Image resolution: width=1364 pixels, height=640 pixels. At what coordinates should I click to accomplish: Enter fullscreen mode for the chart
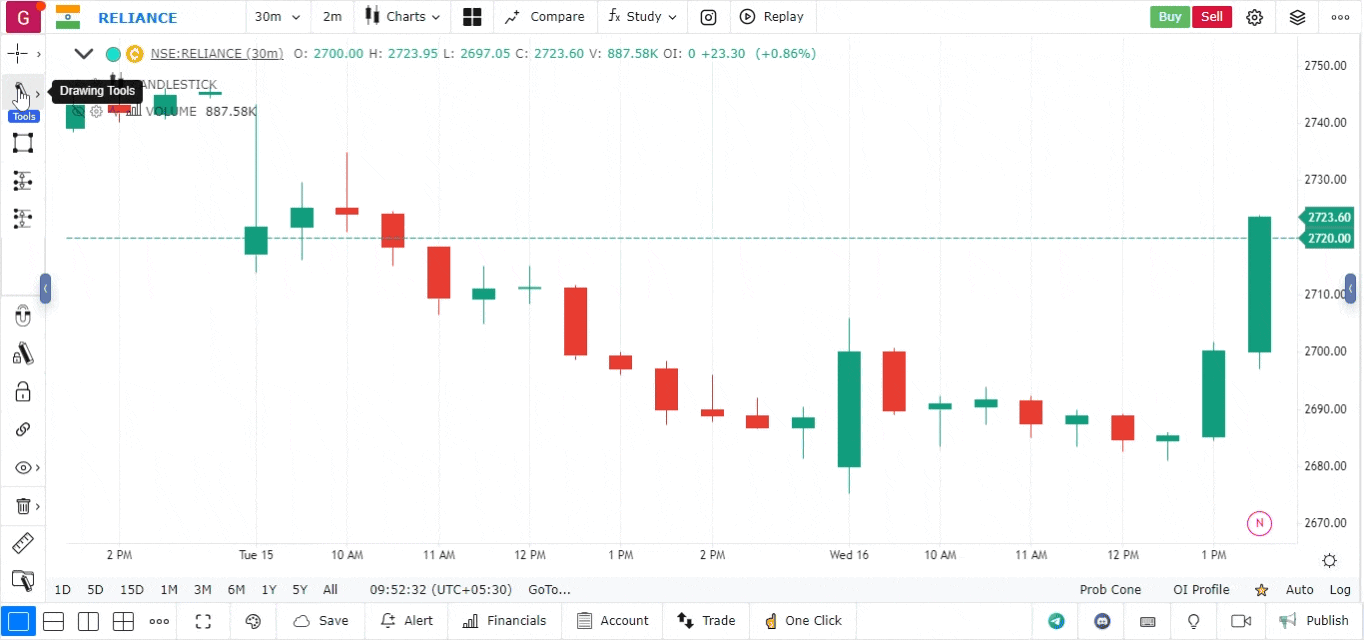pyautogui.click(x=203, y=621)
